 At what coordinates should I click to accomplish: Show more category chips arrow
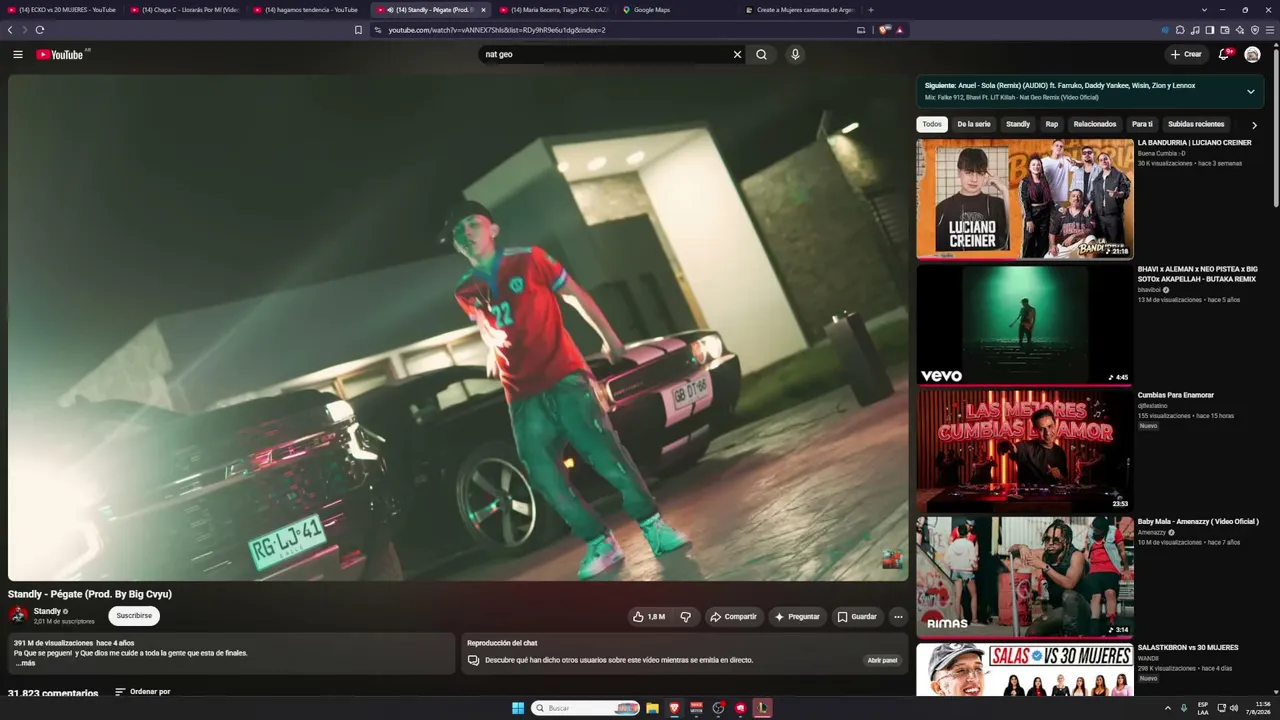[1254, 125]
